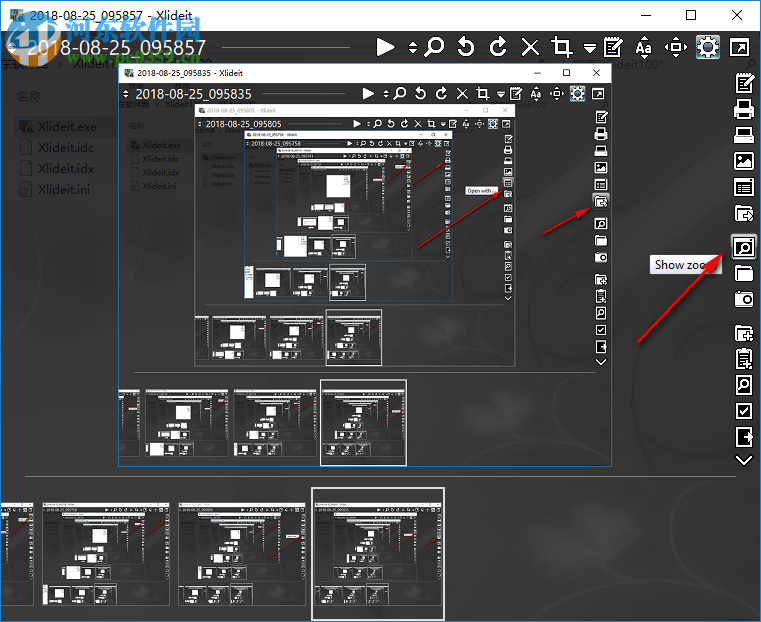Select Xlideit.exe in Explorer window behind
This screenshot has width=761, height=622.
pyautogui.click(x=67, y=127)
